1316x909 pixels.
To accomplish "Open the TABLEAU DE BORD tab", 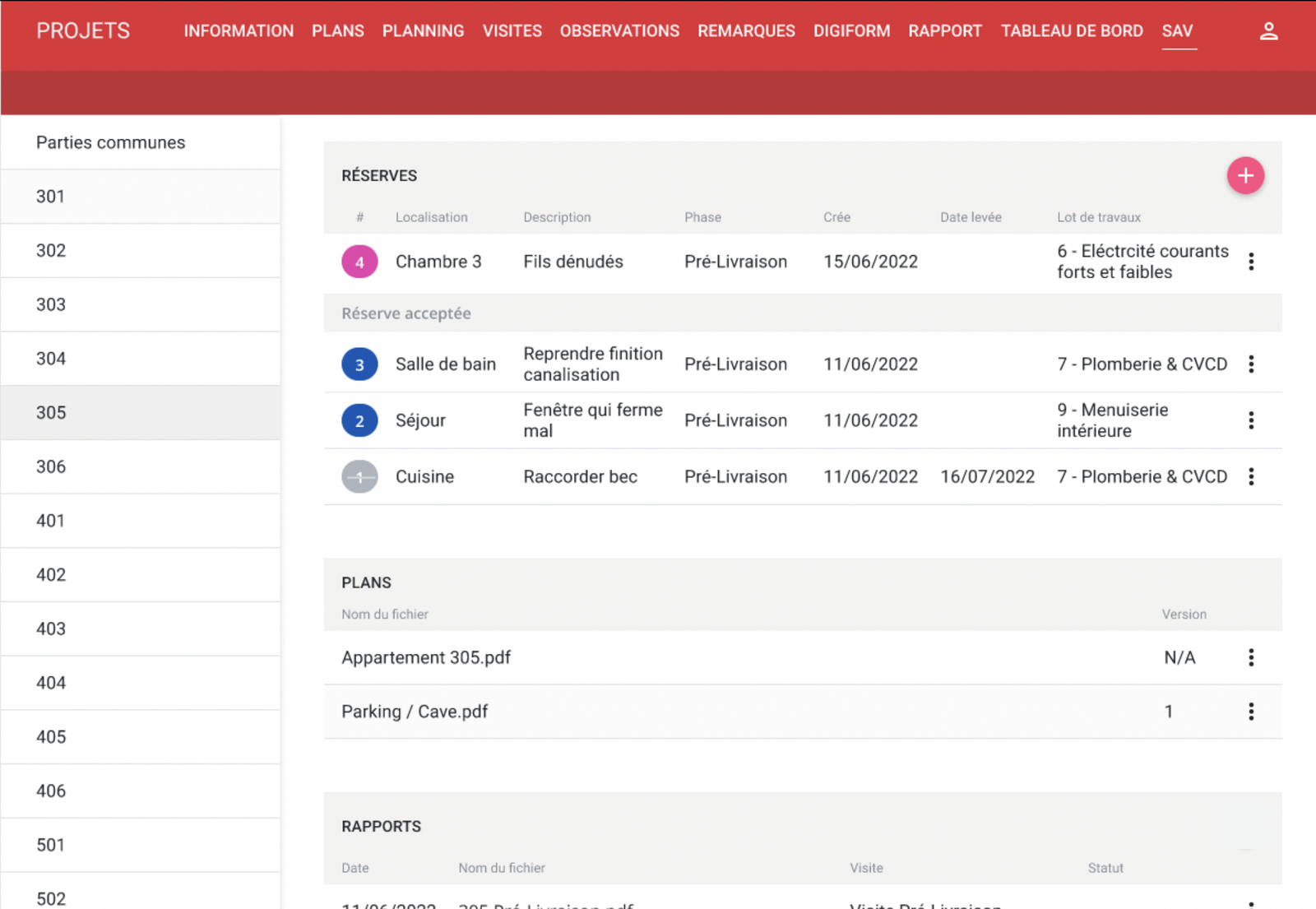I will [1072, 31].
